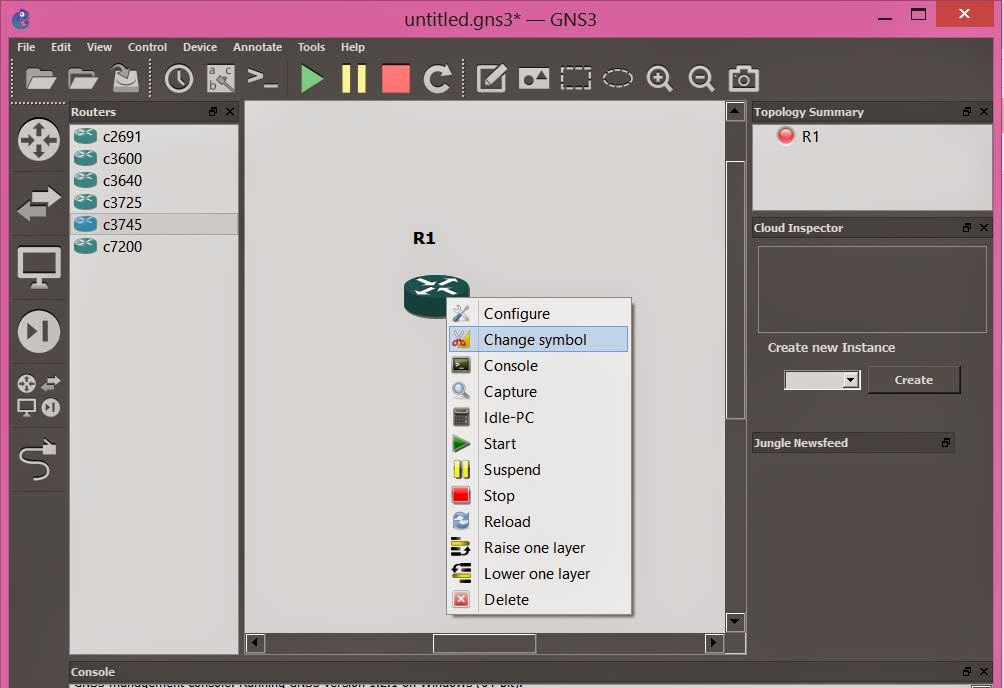Choose Reload from the context menu

tap(538, 521)
